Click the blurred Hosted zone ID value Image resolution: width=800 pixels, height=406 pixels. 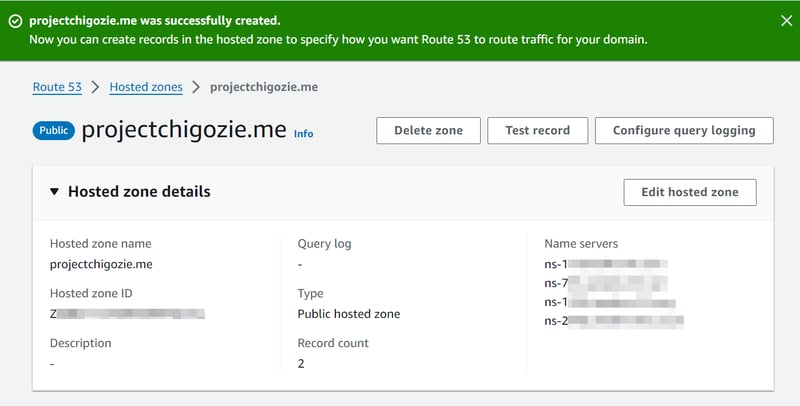click(x=127, y=314)
